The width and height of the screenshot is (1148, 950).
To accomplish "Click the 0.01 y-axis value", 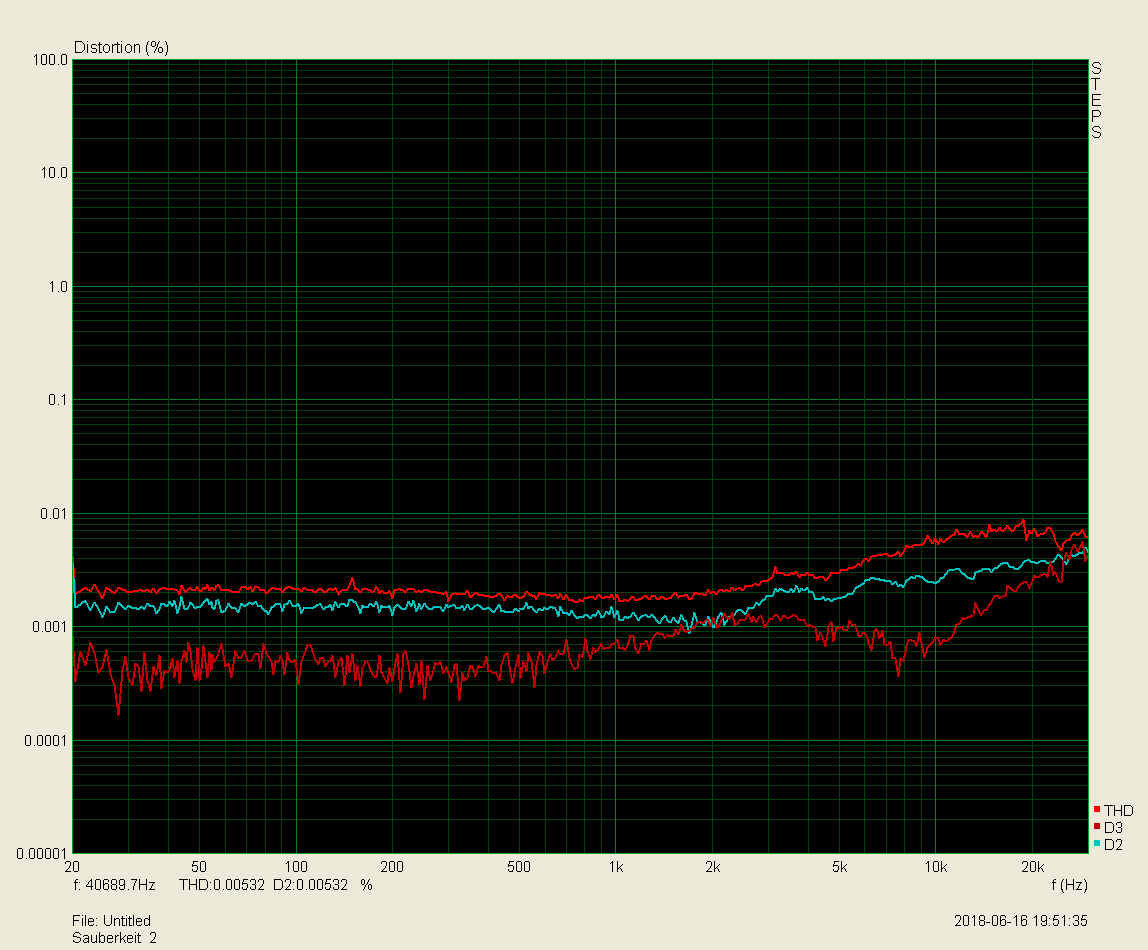I will (53, 514).
